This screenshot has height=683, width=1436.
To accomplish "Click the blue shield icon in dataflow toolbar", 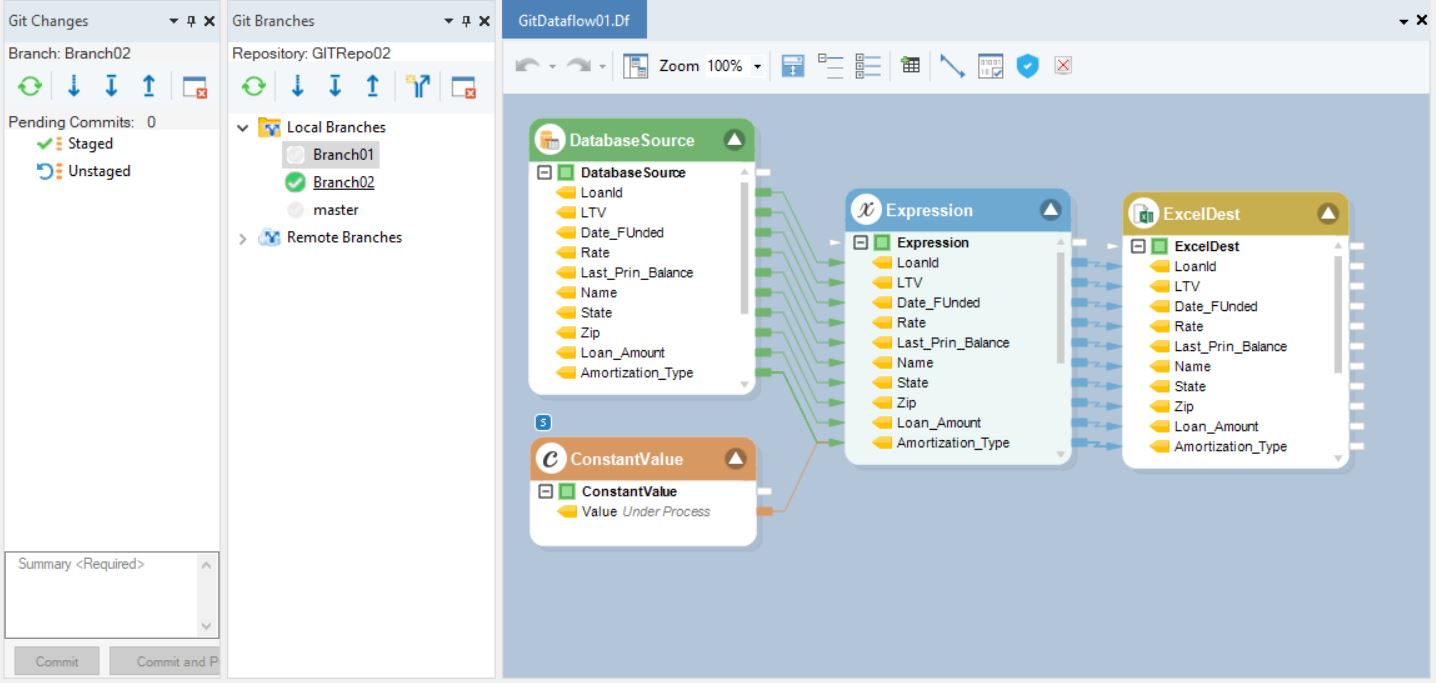I will (x=1027, y=66).
